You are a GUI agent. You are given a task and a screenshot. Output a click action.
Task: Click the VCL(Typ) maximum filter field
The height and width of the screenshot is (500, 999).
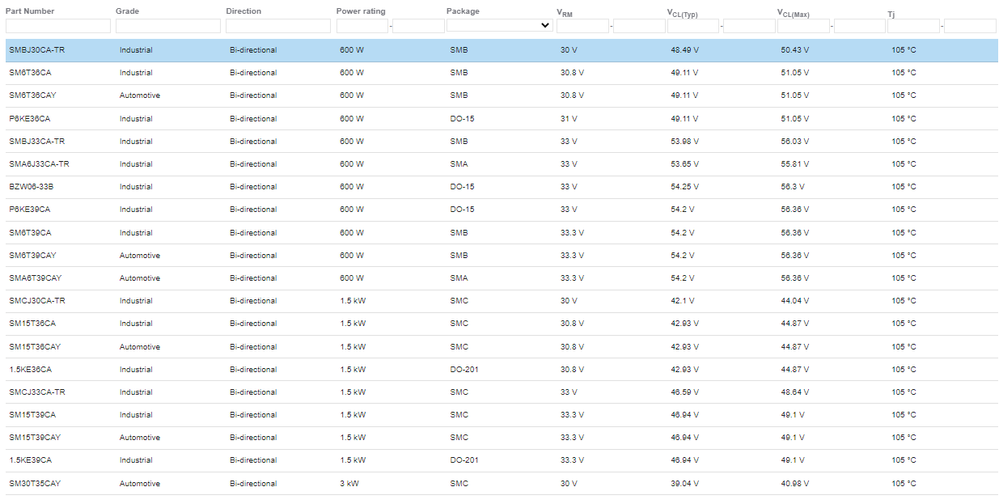pos(749,26)
